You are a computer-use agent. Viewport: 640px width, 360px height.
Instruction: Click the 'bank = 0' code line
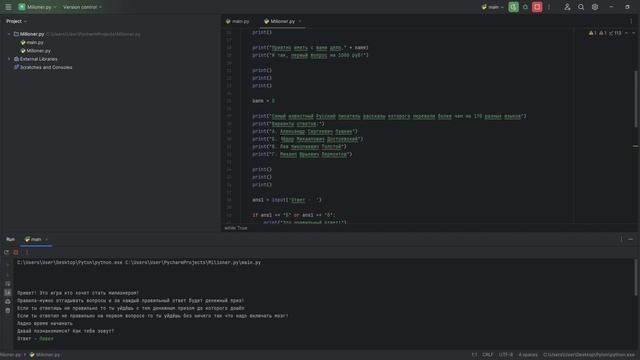click(x=263, y=101)
